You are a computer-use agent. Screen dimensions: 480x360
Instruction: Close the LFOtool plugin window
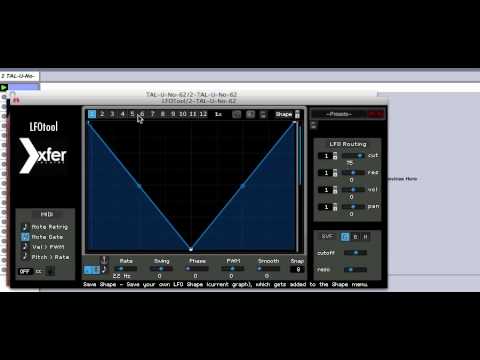coord(16,100)
